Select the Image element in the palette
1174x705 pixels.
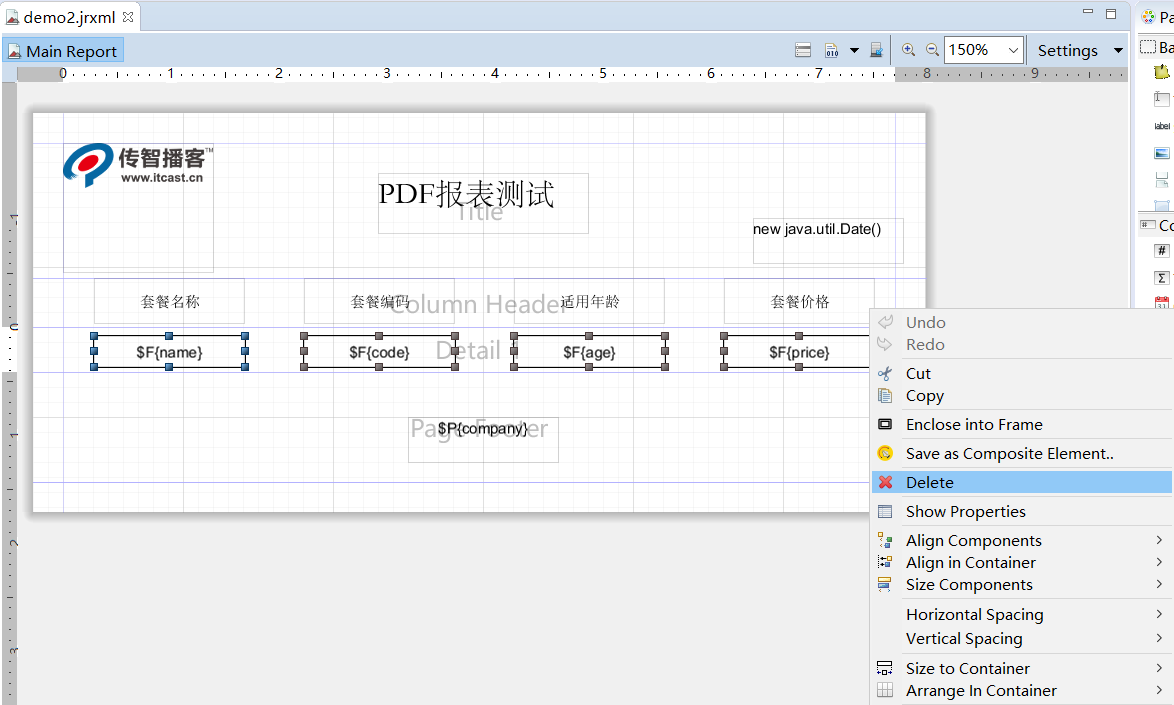point(1161,153)
